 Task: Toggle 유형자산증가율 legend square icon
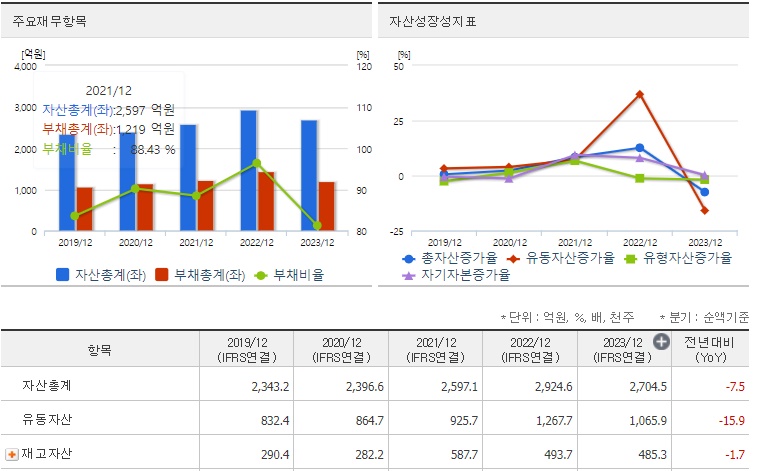click(630, 259)
